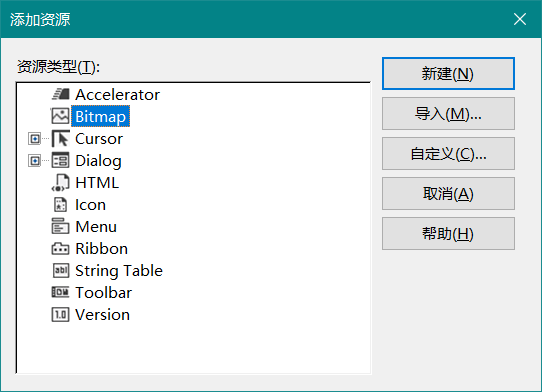Click the Dialog resource icon
The image size is (542, 392).
(60, 160)
